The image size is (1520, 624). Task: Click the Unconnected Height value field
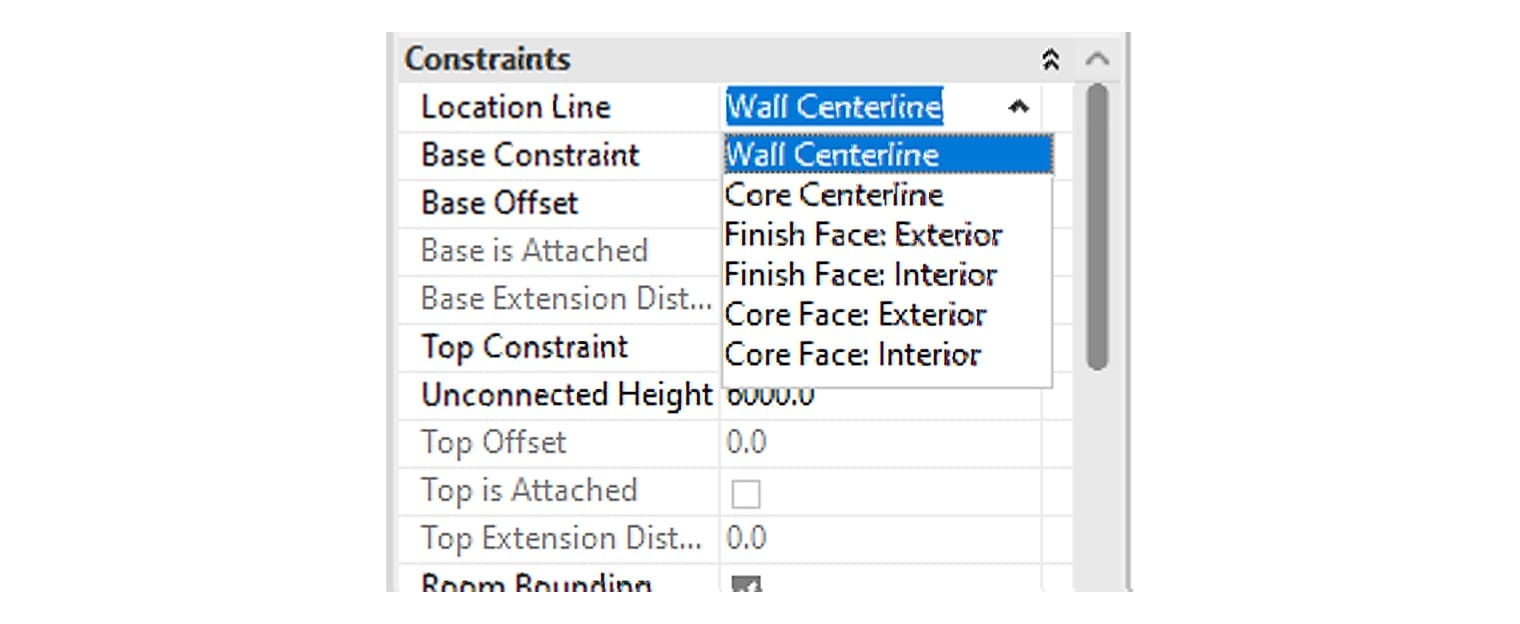tap(880, 396)
